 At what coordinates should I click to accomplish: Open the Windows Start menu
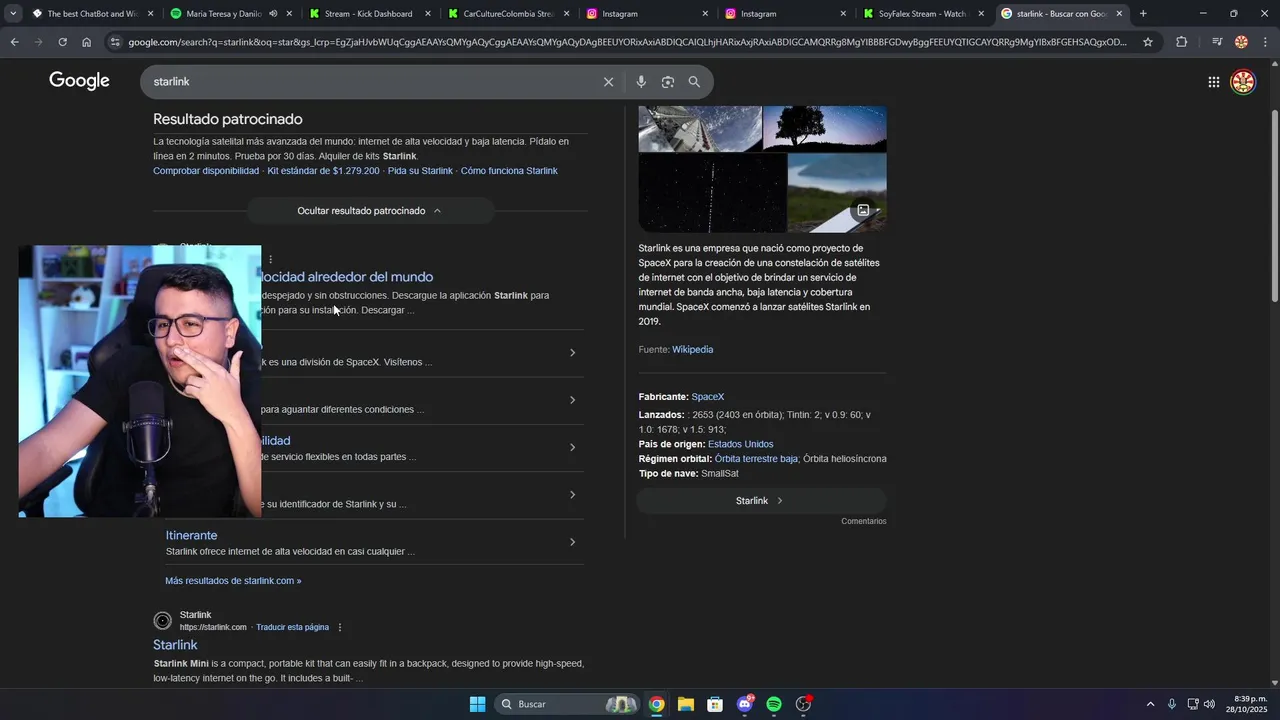[477, 704]
